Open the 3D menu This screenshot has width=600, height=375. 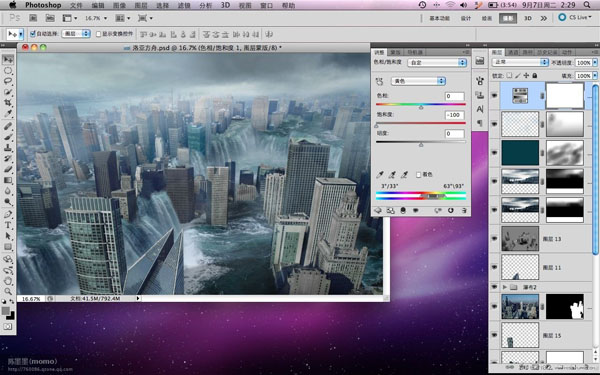[225, 5]
